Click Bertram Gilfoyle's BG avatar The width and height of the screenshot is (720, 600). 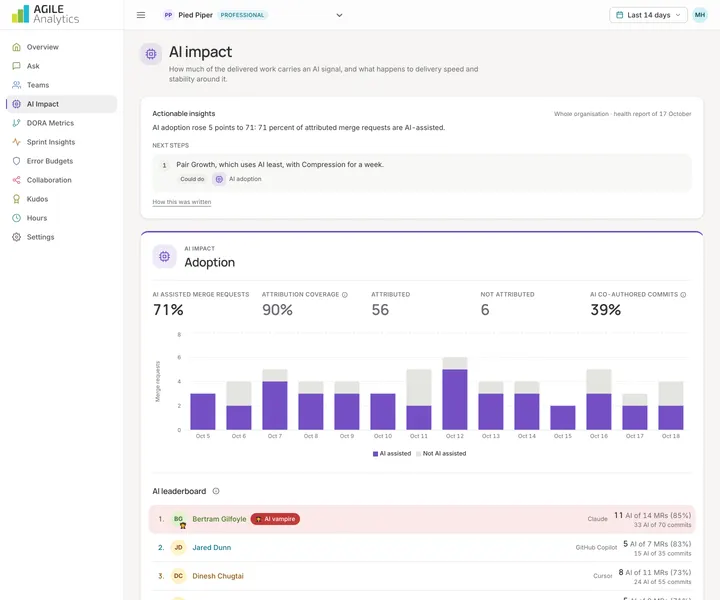point(178,519)
